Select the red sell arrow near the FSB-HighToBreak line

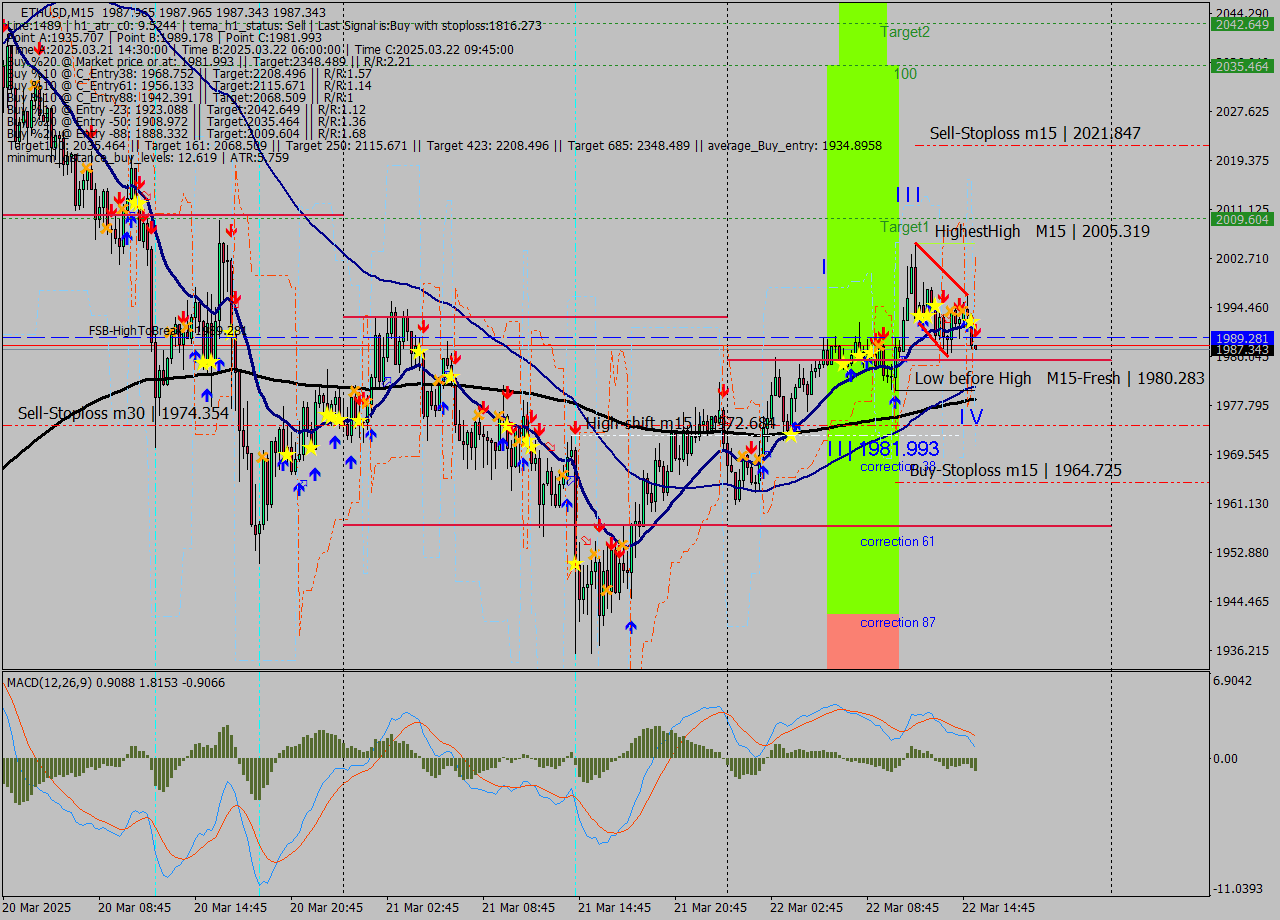pos(183,317)
